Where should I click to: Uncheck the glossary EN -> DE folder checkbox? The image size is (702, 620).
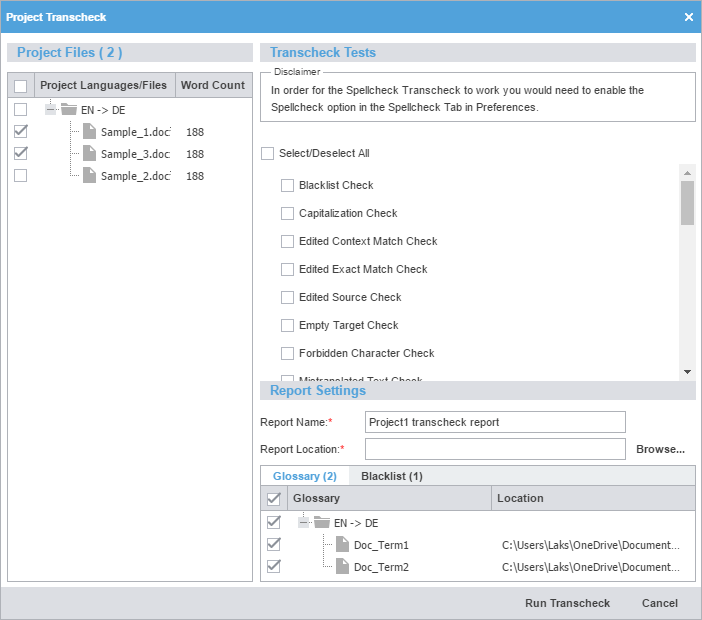(274, 522)
